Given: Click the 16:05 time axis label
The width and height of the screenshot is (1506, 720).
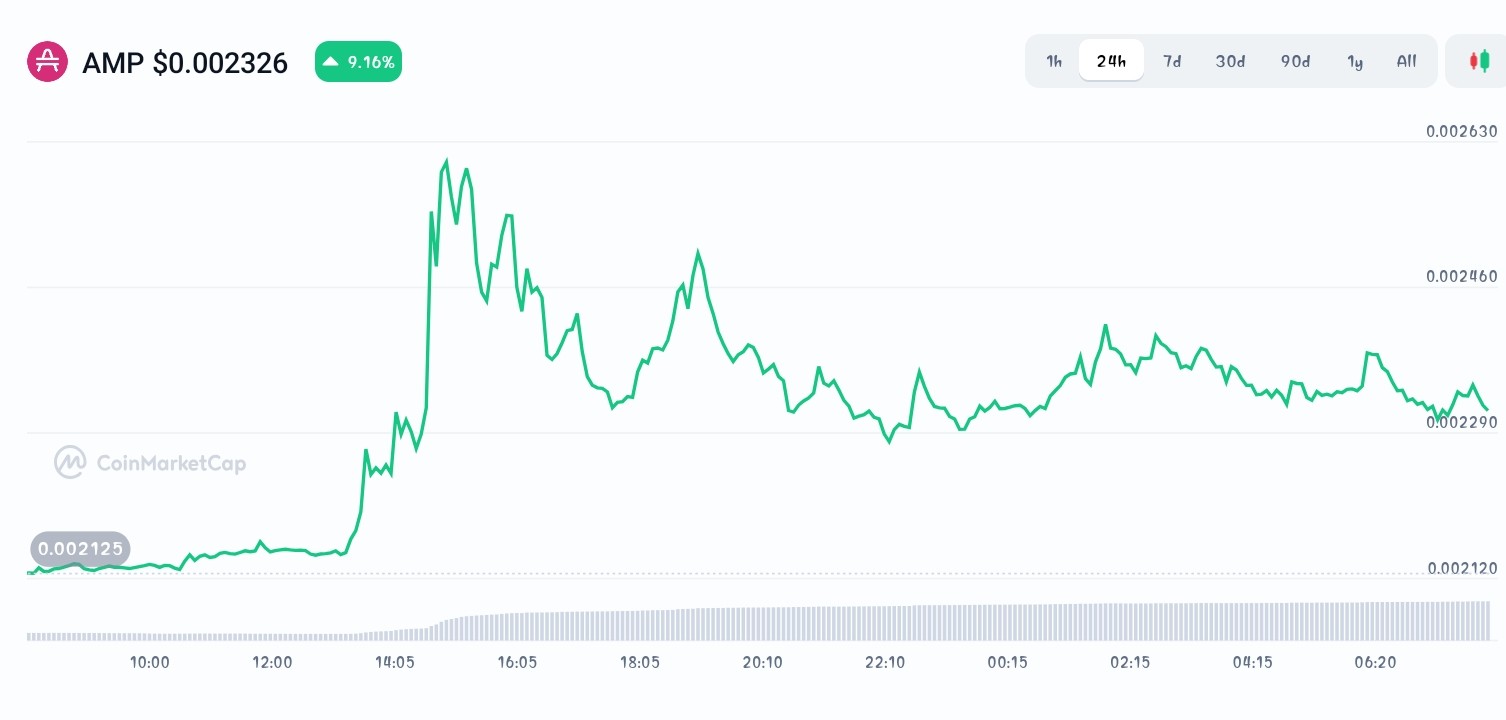Looking at the screenshot, I should pyautogui.click(x=517, y=662).
